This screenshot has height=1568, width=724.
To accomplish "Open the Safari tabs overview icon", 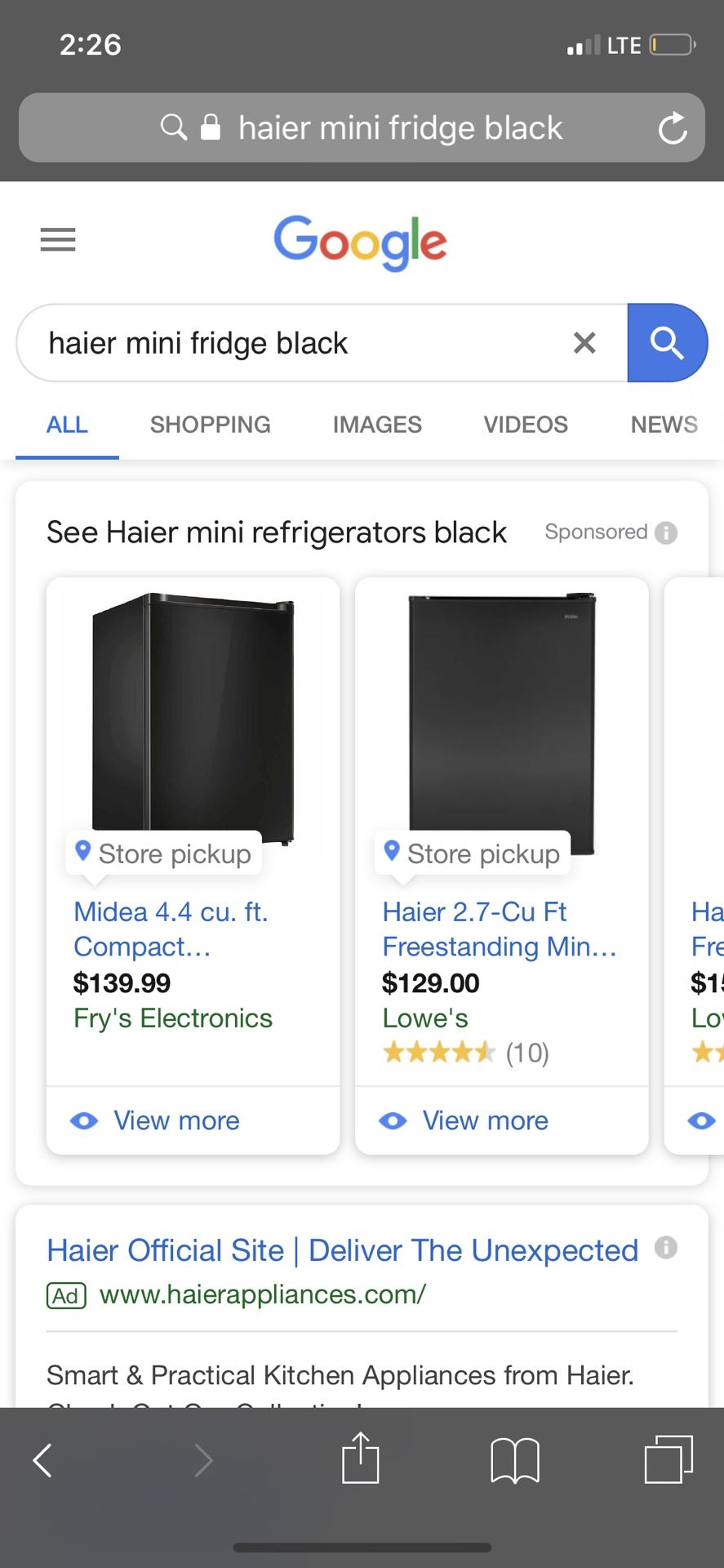I will (x=668, y=1459).
